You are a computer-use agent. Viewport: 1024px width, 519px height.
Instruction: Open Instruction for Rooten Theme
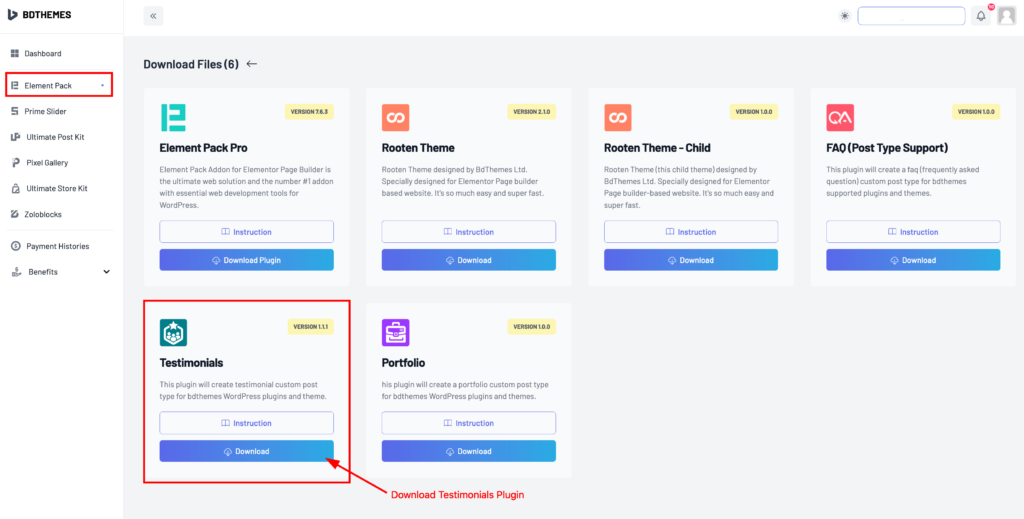click(x=468, y=232)
